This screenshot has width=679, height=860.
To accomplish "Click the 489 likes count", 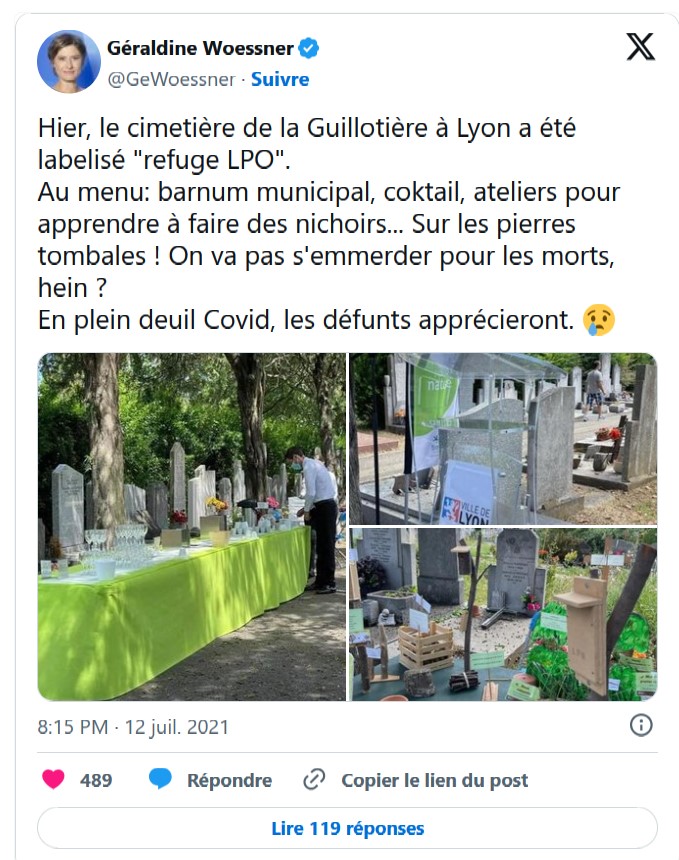I will coord(96,780).
